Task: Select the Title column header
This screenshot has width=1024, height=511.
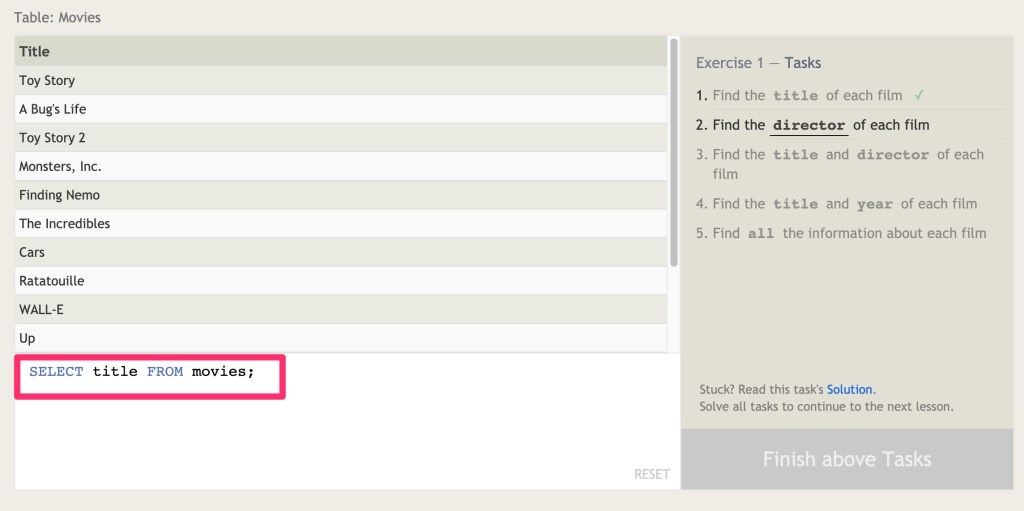Action: [x=340, y=51]
